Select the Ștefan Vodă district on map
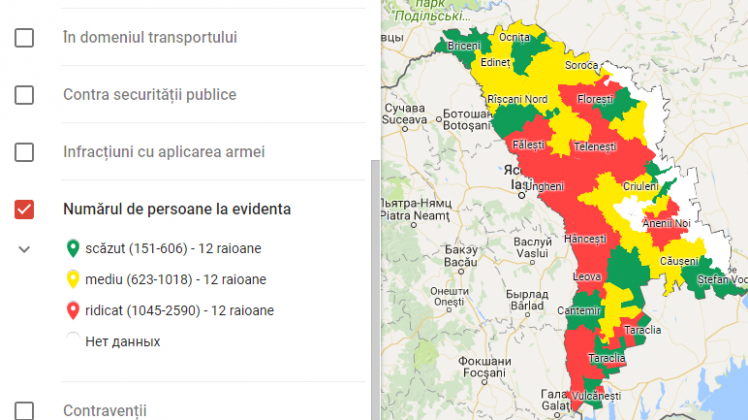Screen dimensions: 748x420 (723, 280)
